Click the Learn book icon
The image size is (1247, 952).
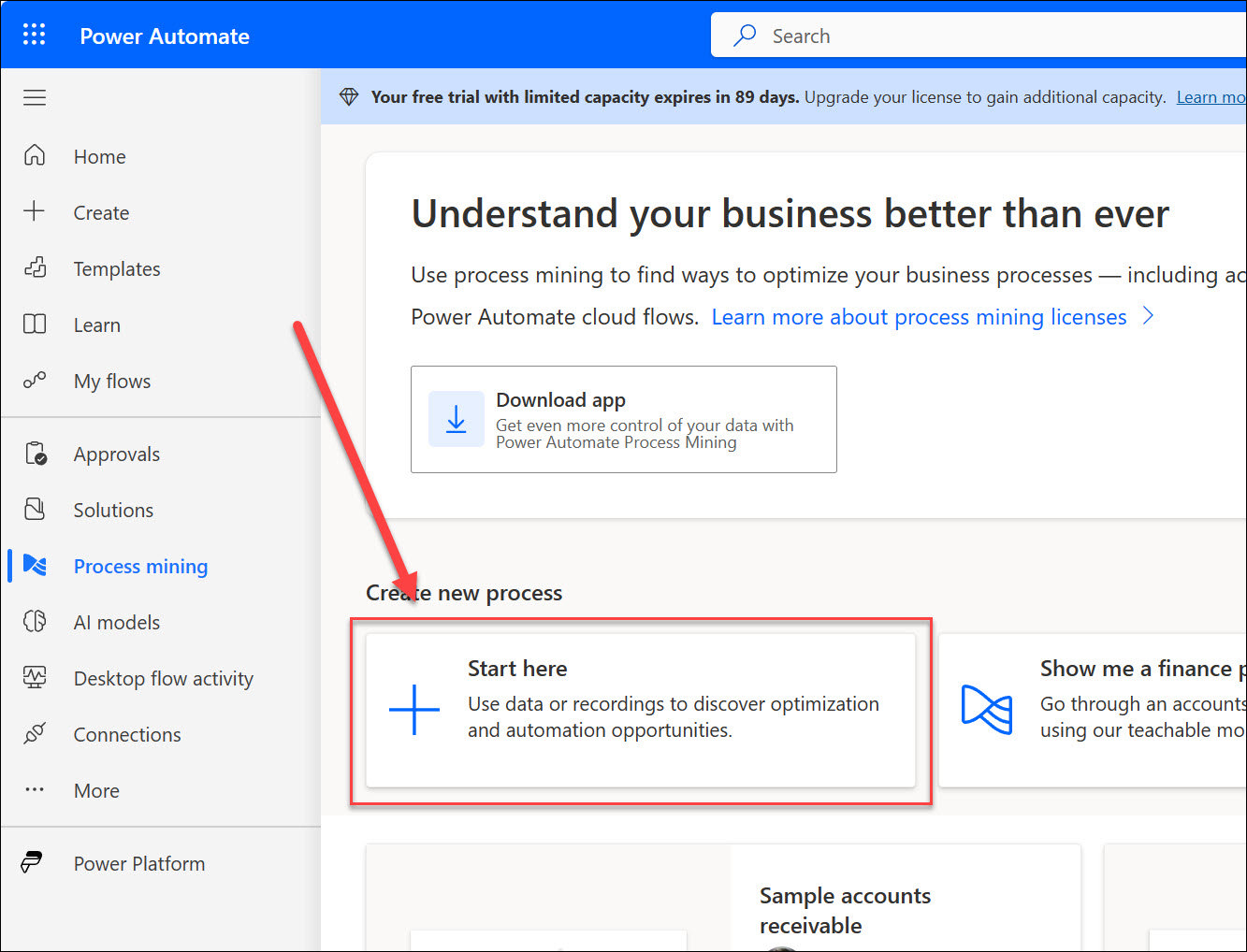pyautogui.click(x=35, y=325)
